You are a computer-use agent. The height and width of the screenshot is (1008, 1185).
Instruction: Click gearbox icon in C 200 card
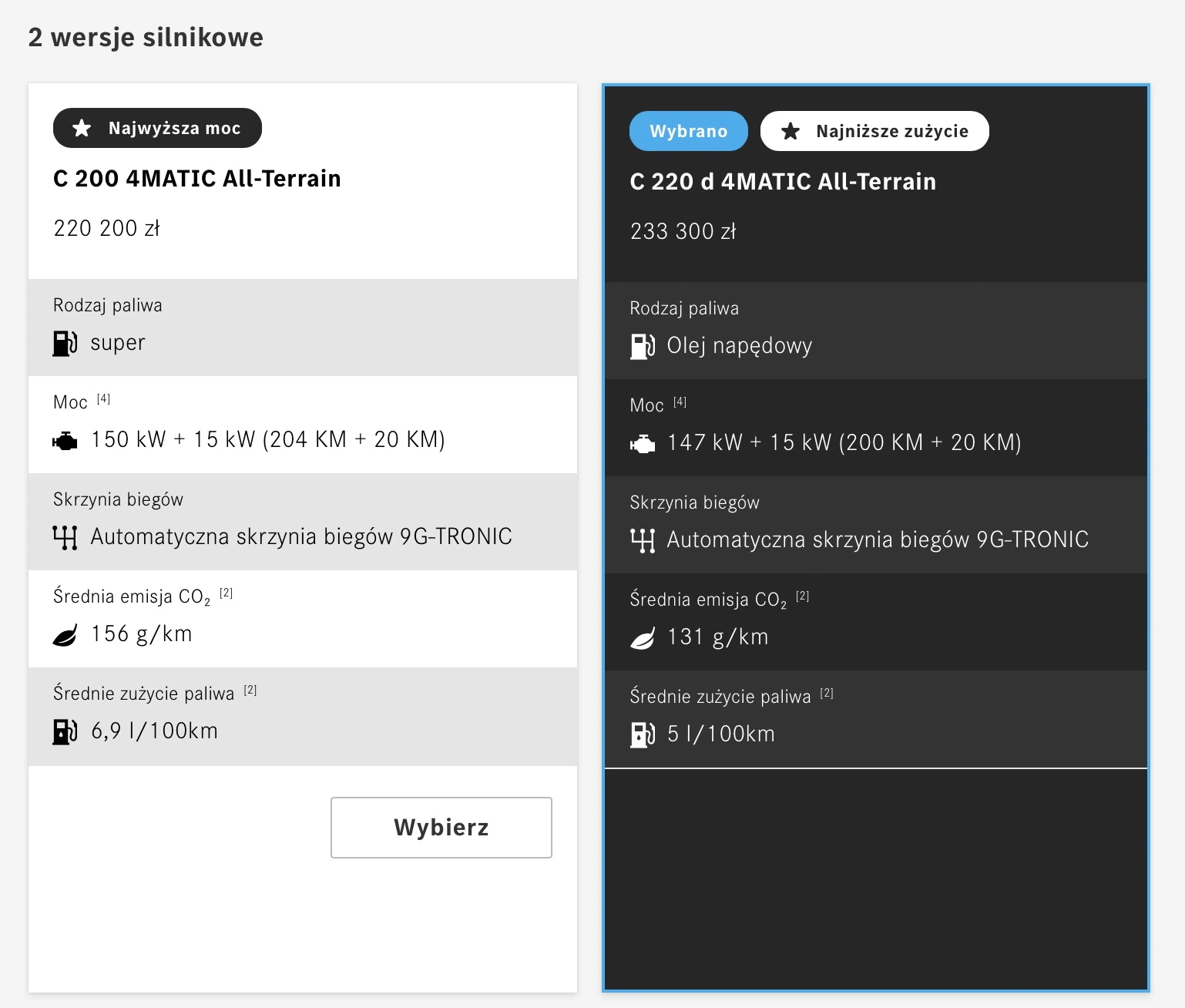click(65, 537)
